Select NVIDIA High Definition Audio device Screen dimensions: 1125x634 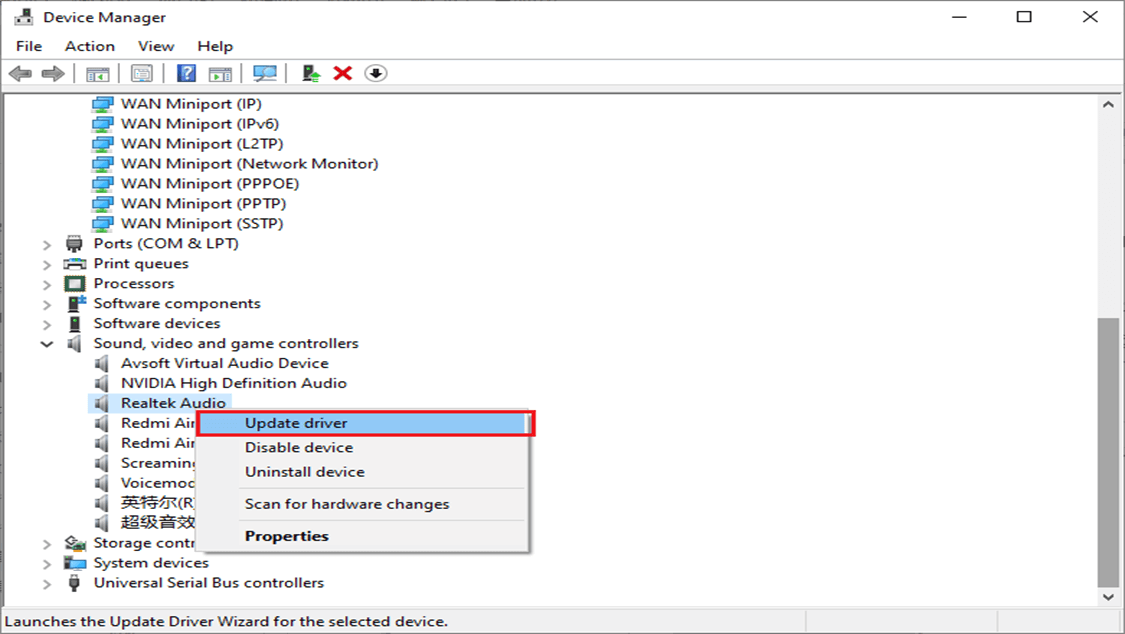(233, 383)
